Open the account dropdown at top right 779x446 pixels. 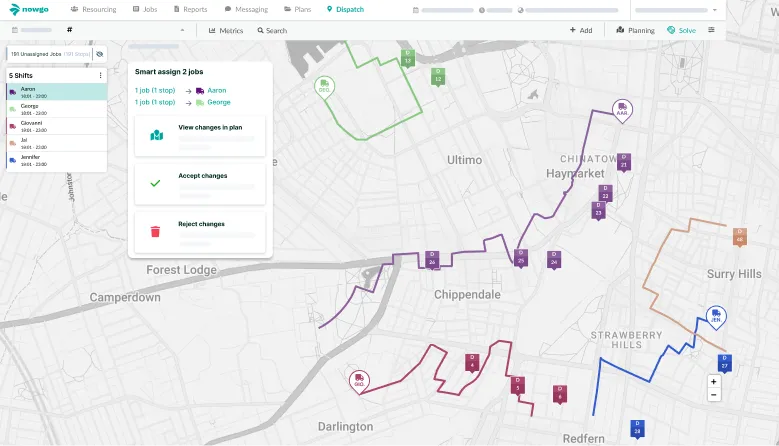pyautogui.click(x=715, y=9)
